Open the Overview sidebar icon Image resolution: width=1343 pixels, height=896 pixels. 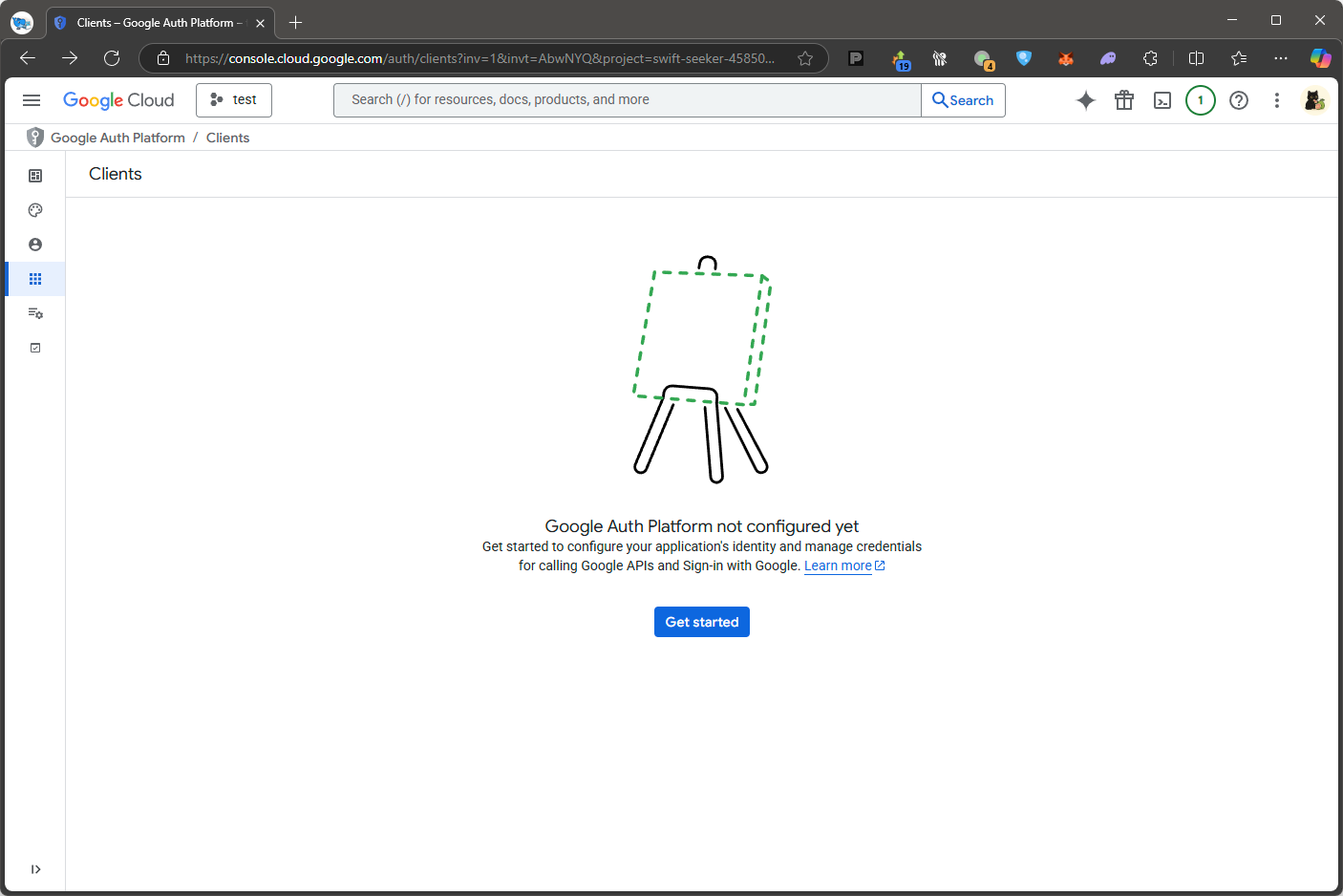[x=35, y=176]
